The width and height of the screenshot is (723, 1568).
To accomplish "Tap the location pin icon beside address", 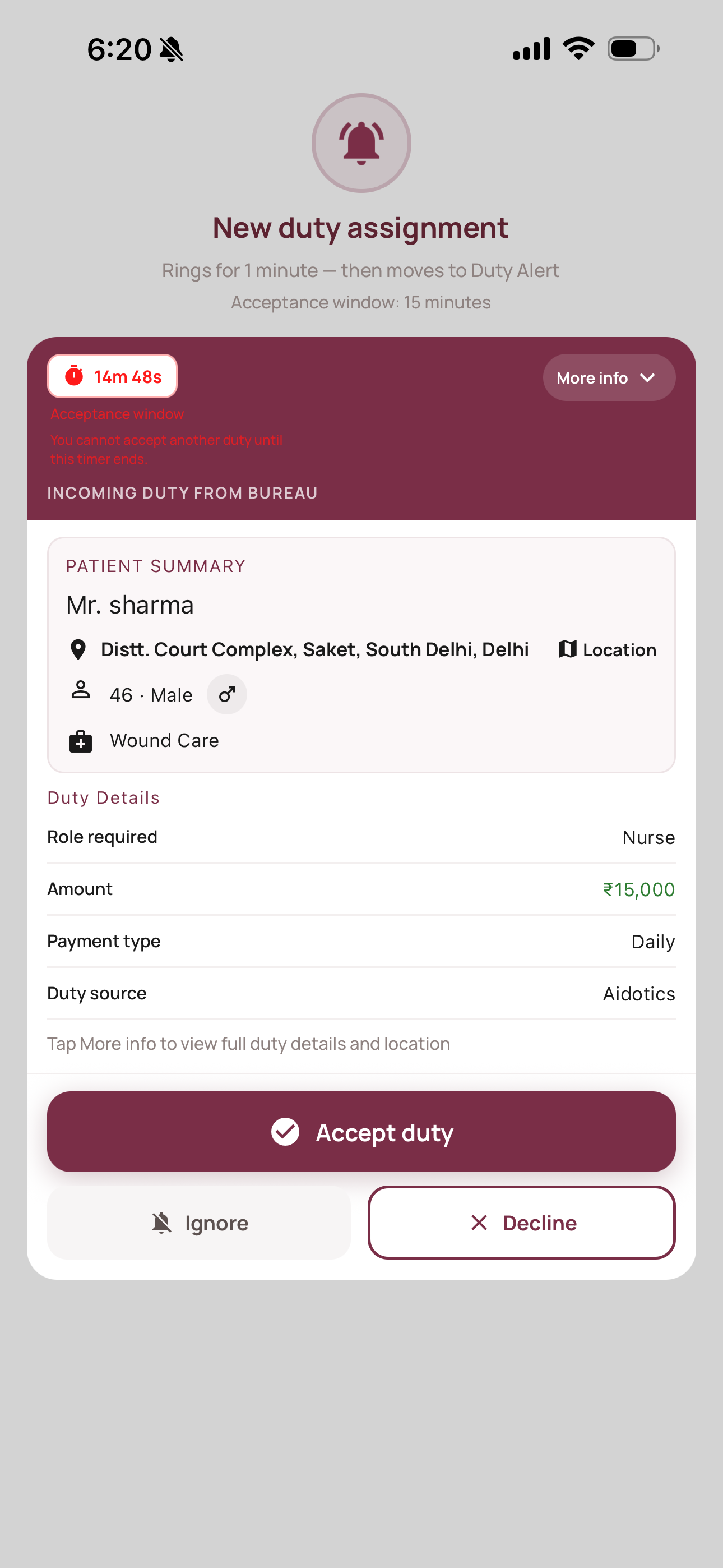I will (x=78, y=649).
